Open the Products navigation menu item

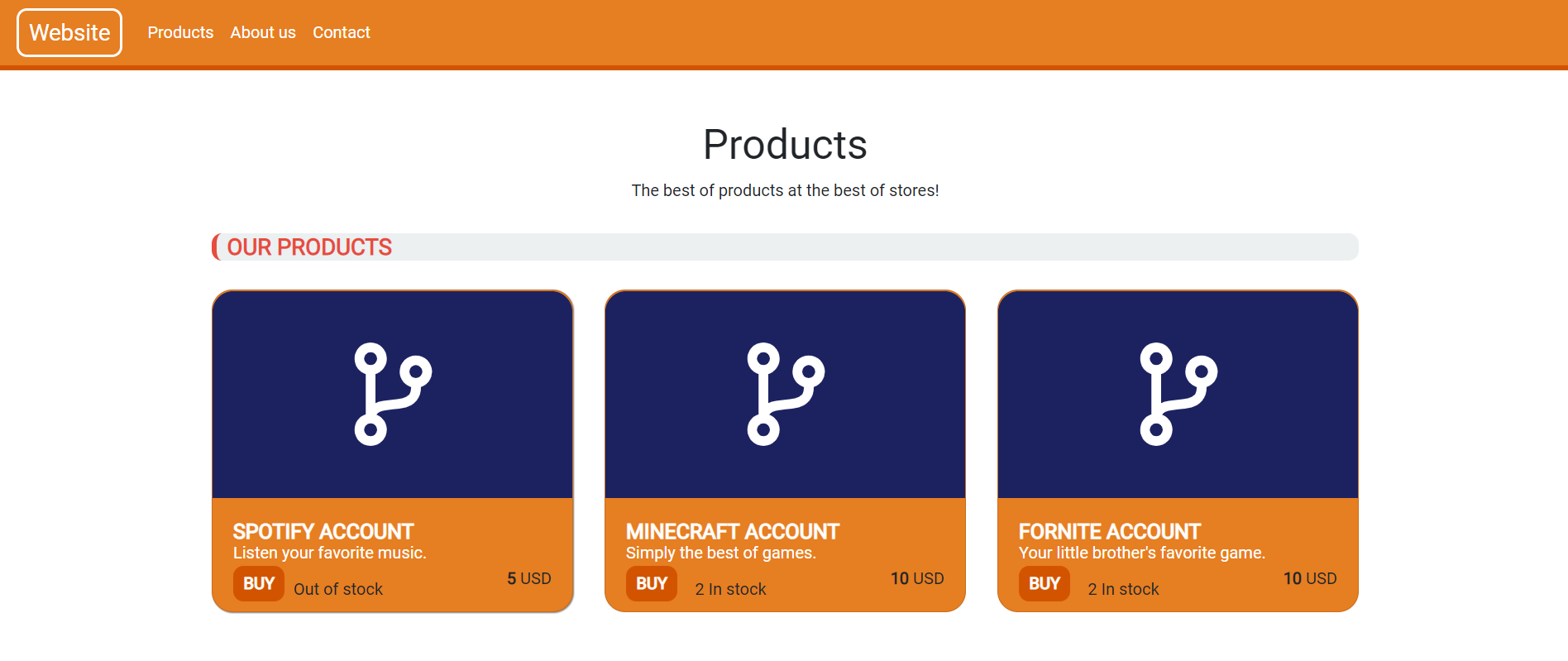180,32
